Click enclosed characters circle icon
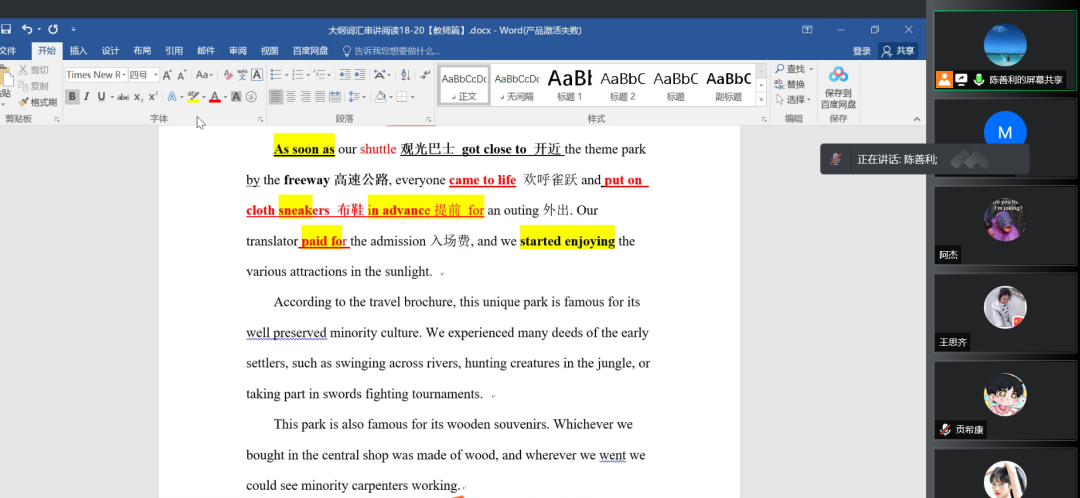 (251, 97)
